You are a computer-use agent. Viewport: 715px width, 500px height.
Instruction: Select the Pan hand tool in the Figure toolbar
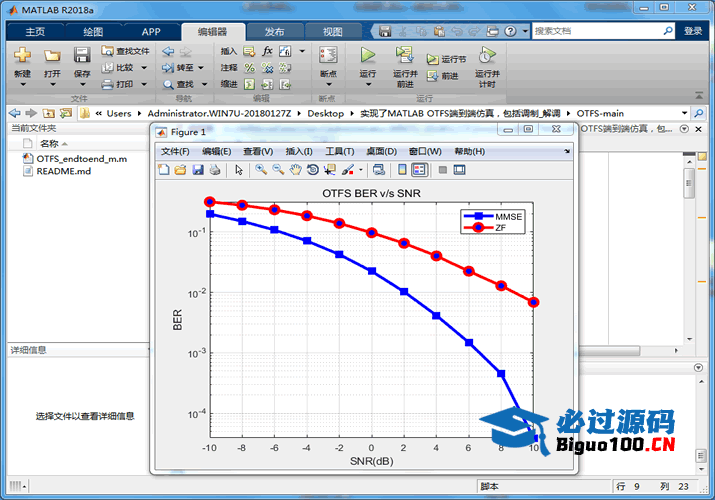pyautogui.click(x=296, y=170)
